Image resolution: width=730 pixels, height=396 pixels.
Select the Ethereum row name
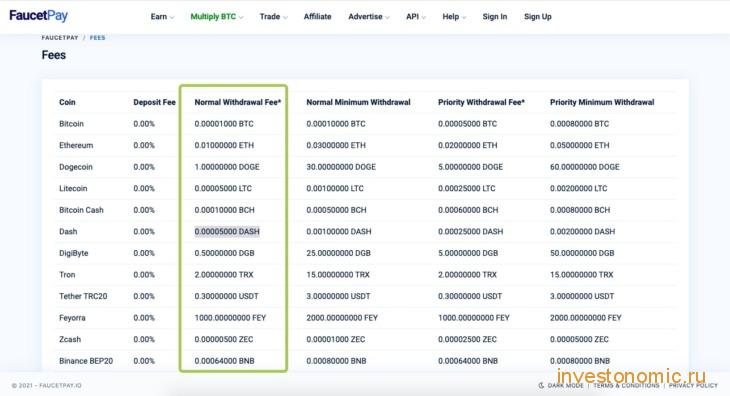[76, 145]
